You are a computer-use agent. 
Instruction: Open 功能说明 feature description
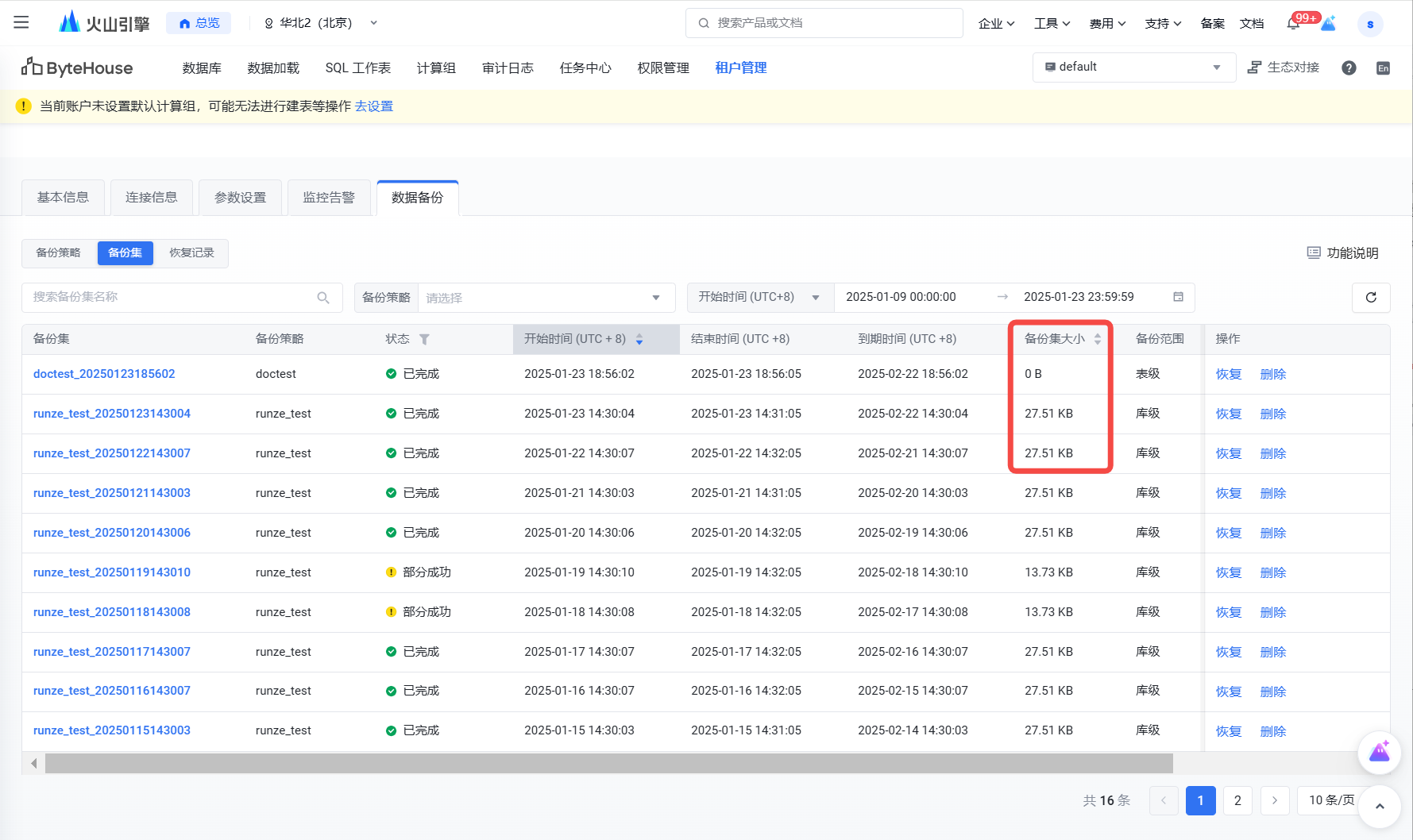[x=1343, y=252]
